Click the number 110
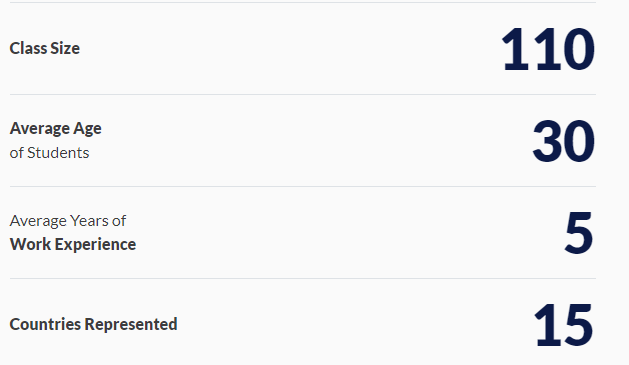This screenshot has width=629, height=365. tap(548, 49)
